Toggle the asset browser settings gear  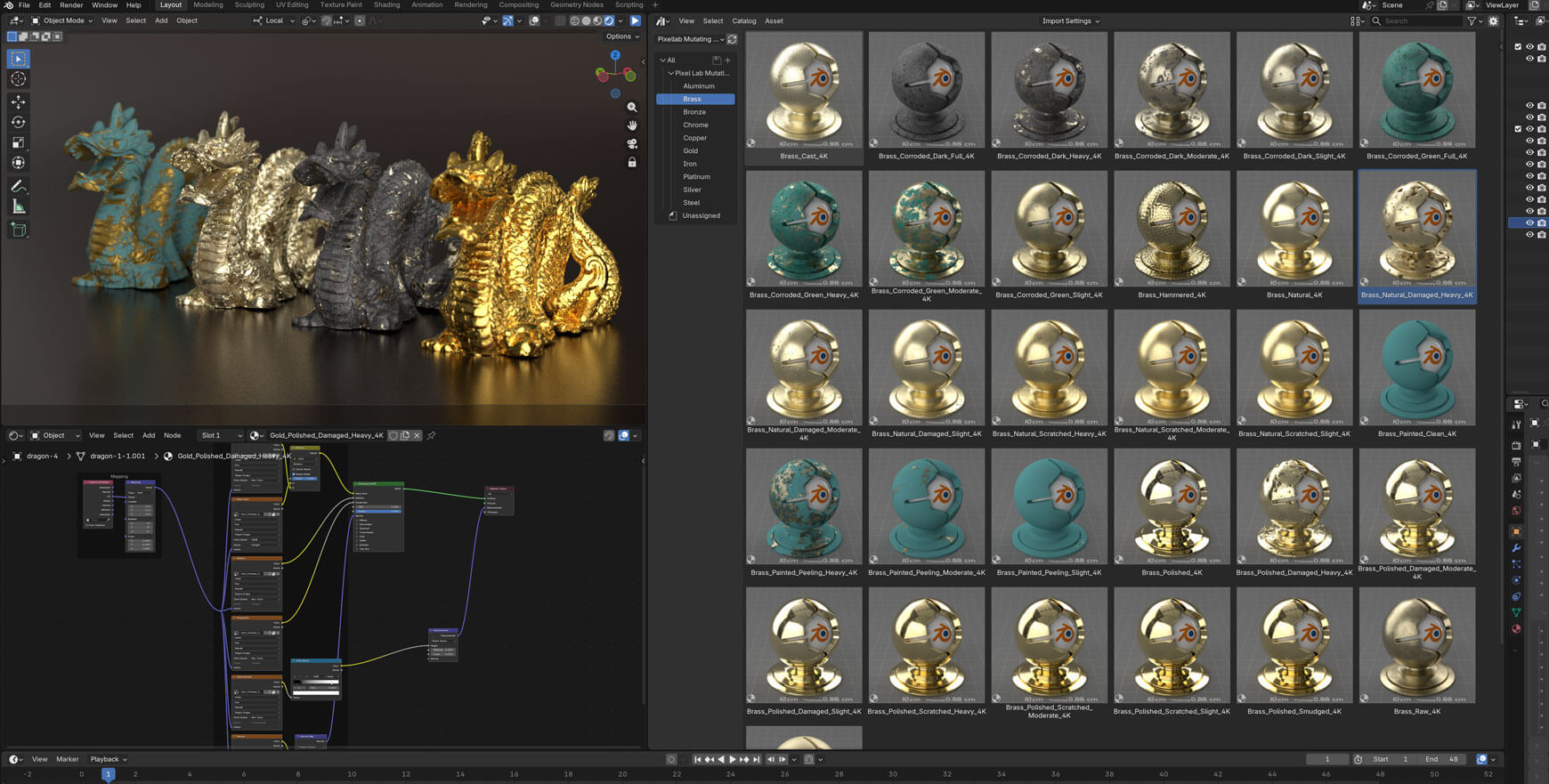(1494, 20)
